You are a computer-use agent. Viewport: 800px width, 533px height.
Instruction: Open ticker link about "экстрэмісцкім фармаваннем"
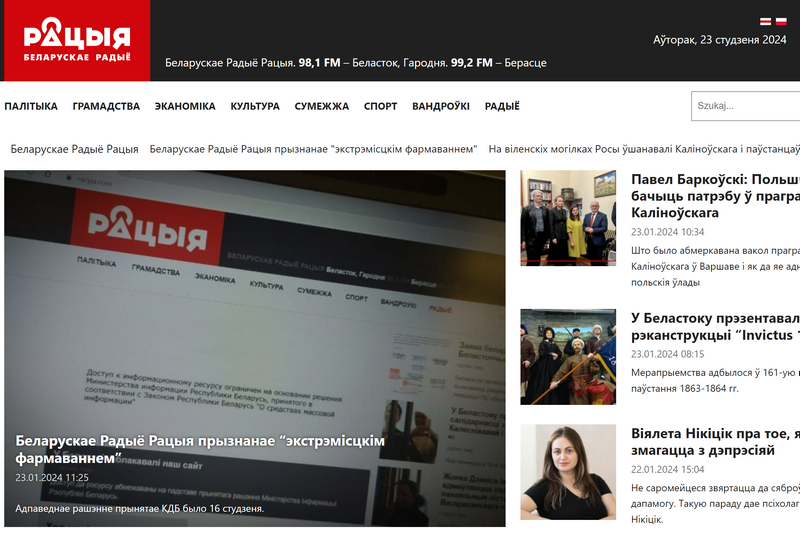(x=313, y=149)
